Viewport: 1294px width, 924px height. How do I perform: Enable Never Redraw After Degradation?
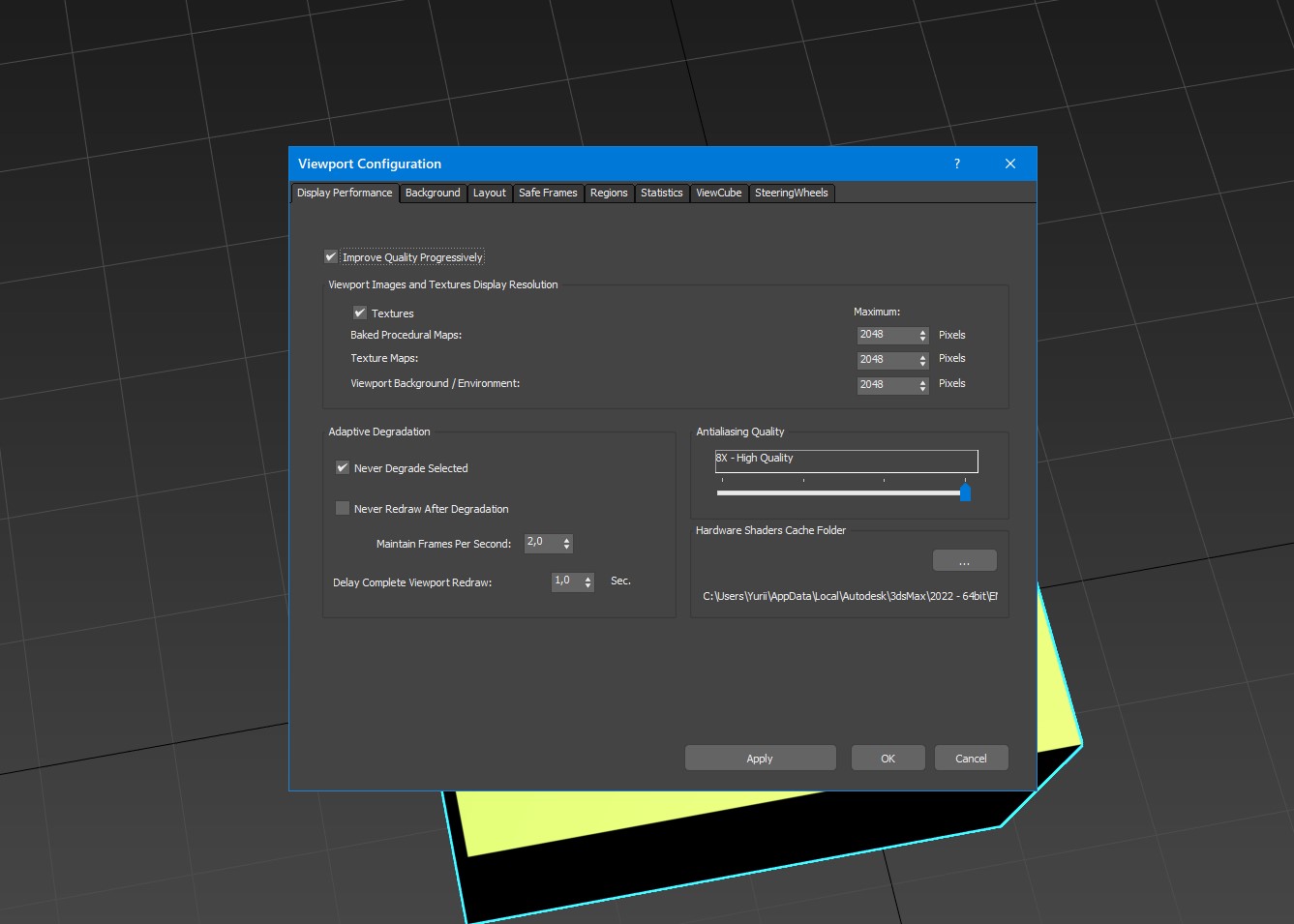pyautogui.click(x=343, y=509)
